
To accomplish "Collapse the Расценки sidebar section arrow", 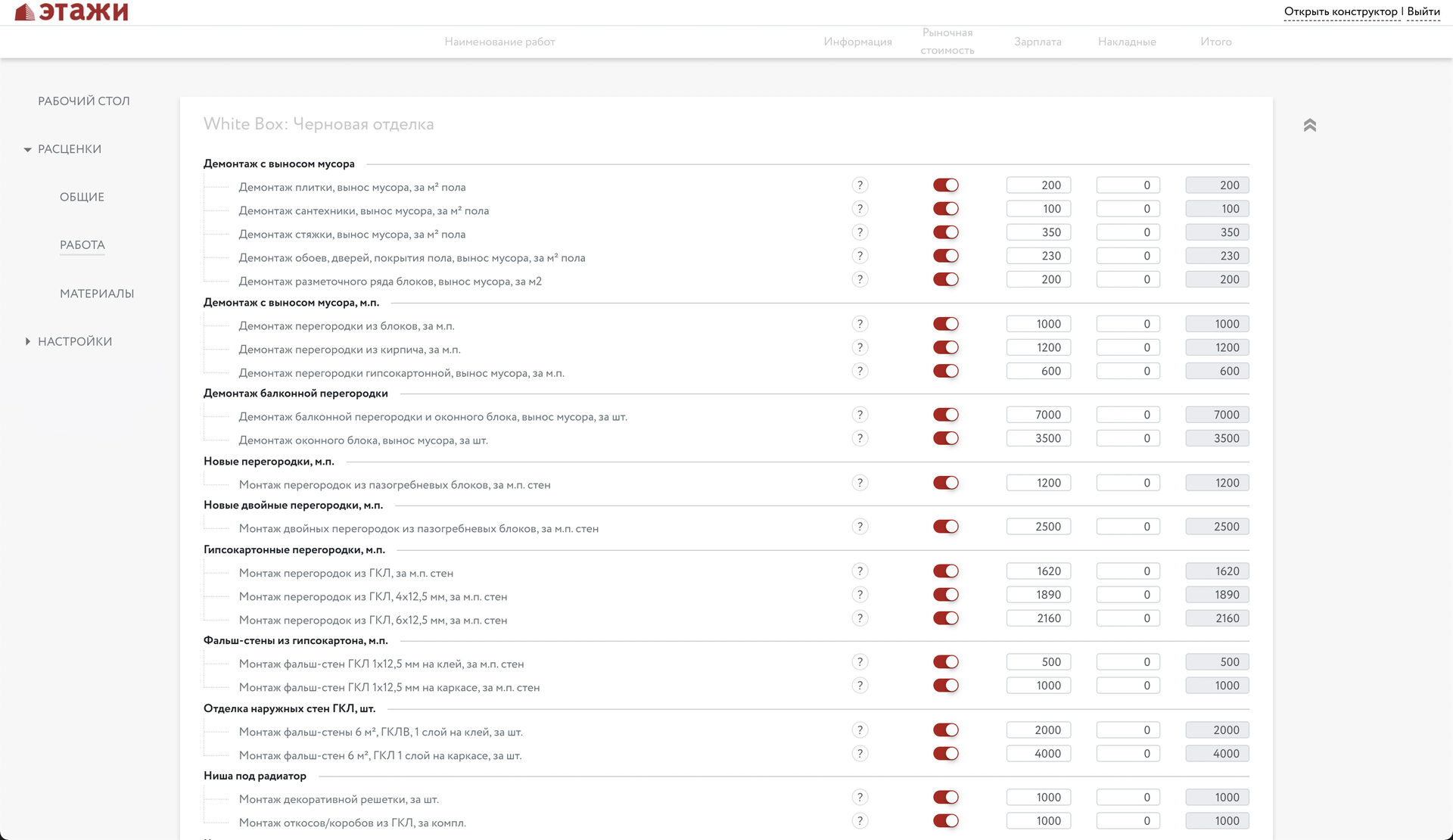I will pyautogui.click(x=27, y=150).
